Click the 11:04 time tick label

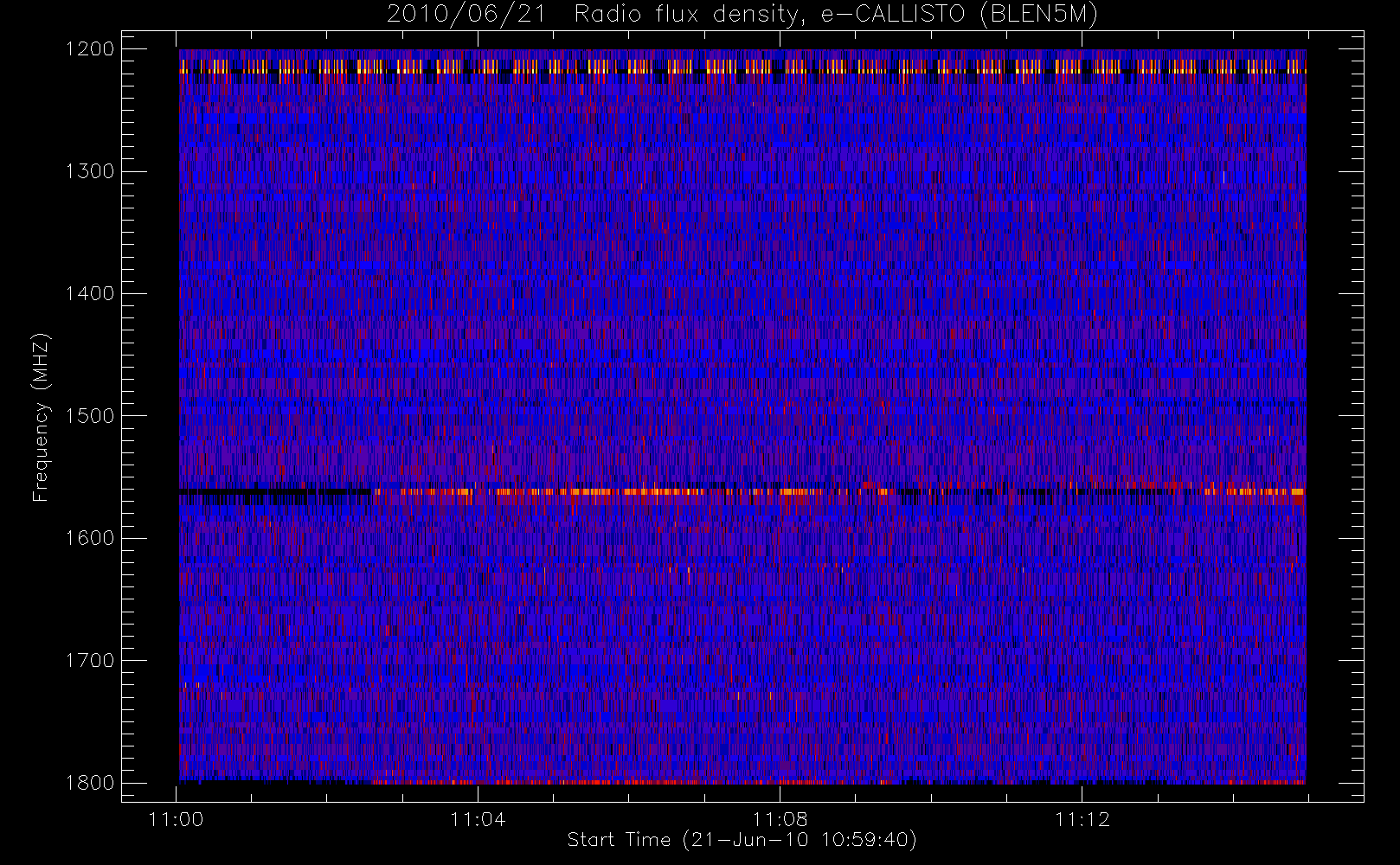pyautogui.click(x=478, y=819)
